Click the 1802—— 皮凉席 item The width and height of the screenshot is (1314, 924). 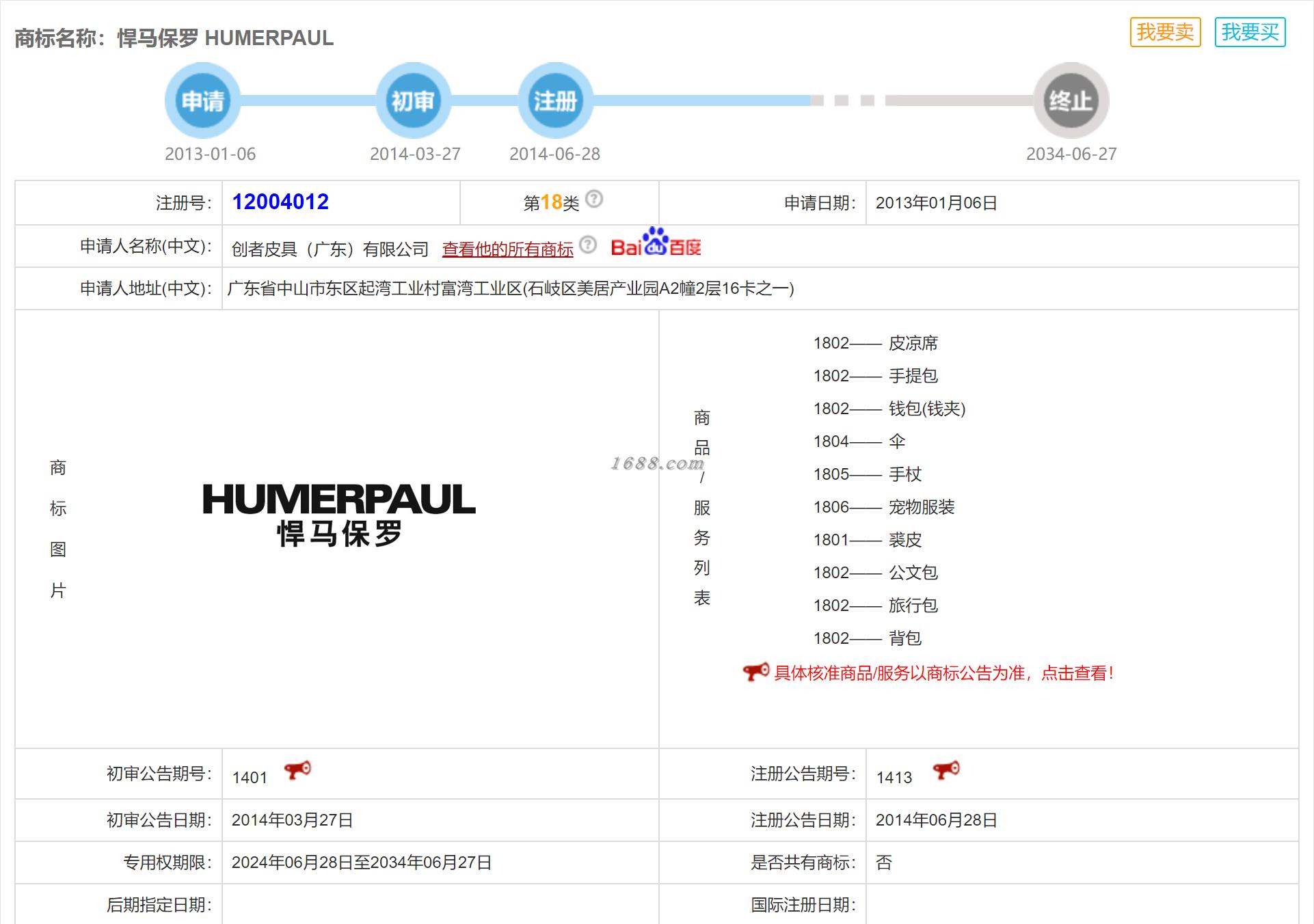click(876, 343)
